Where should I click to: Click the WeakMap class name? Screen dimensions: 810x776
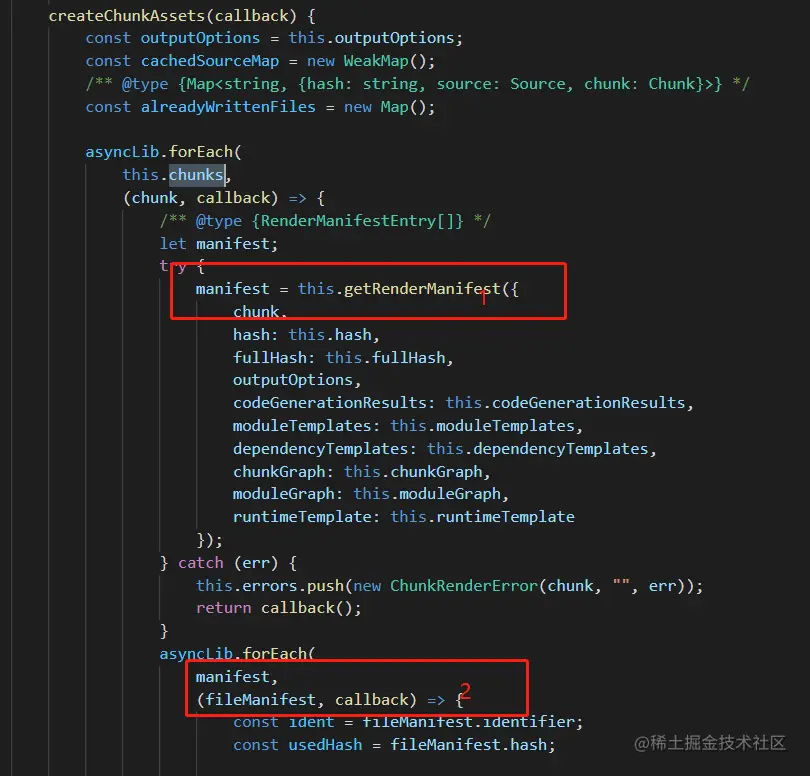click(376, 61)
